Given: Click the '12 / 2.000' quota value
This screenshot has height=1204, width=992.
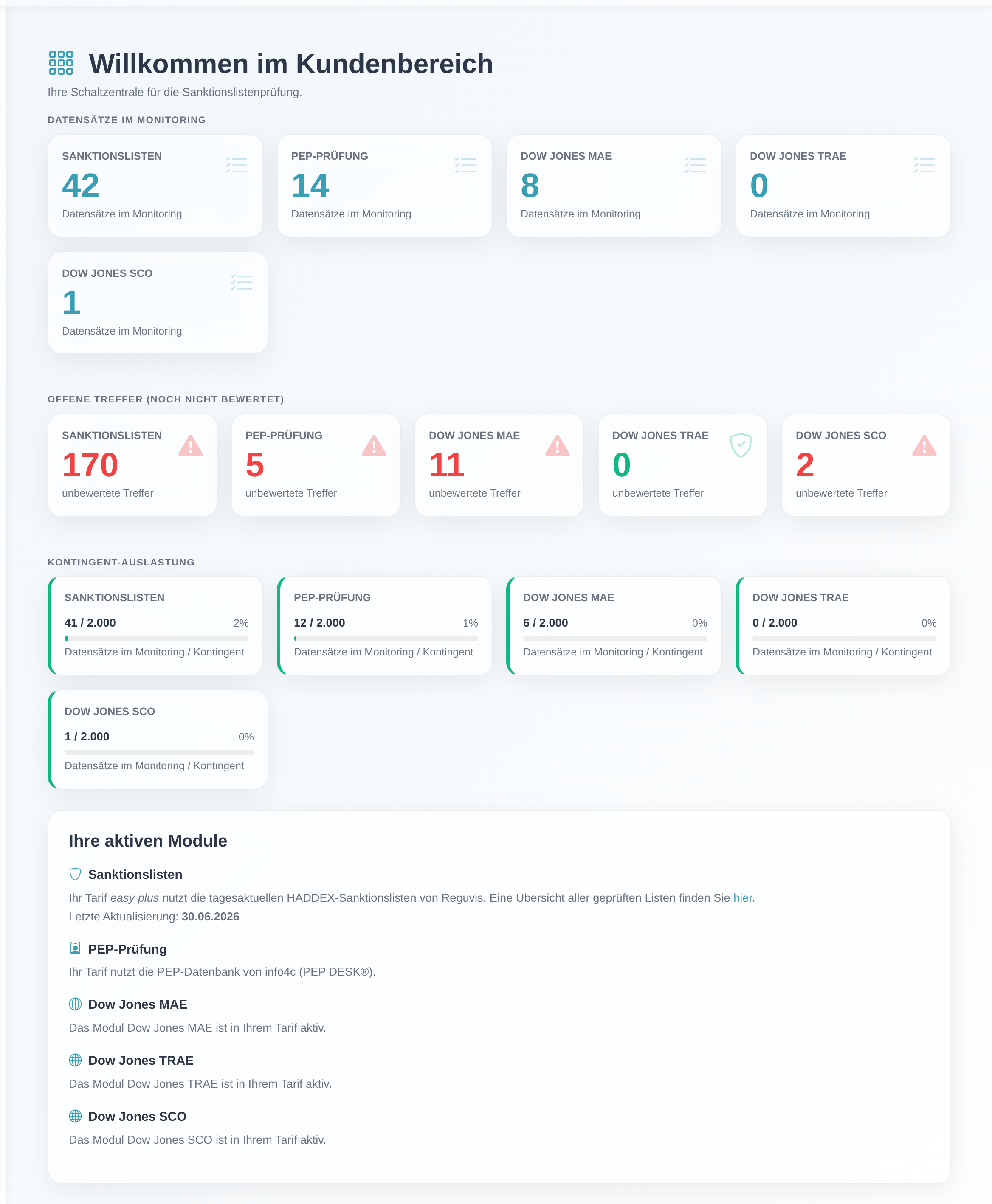Looking at the screenshot, I should (x=319, y=622).
